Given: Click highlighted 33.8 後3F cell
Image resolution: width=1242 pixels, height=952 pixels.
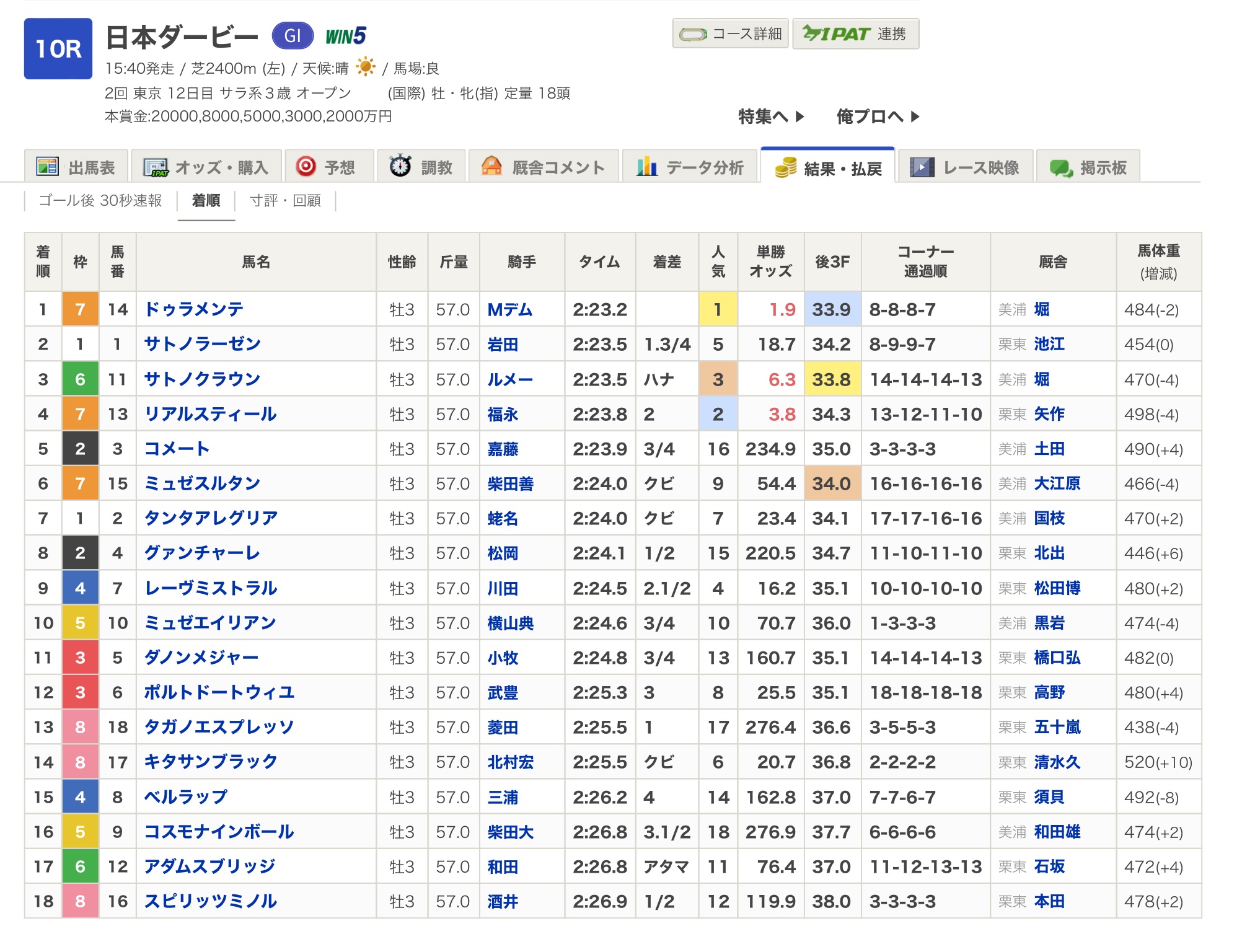Looking at the screenshot, I should pyautogui.click(x=832, y=379).
